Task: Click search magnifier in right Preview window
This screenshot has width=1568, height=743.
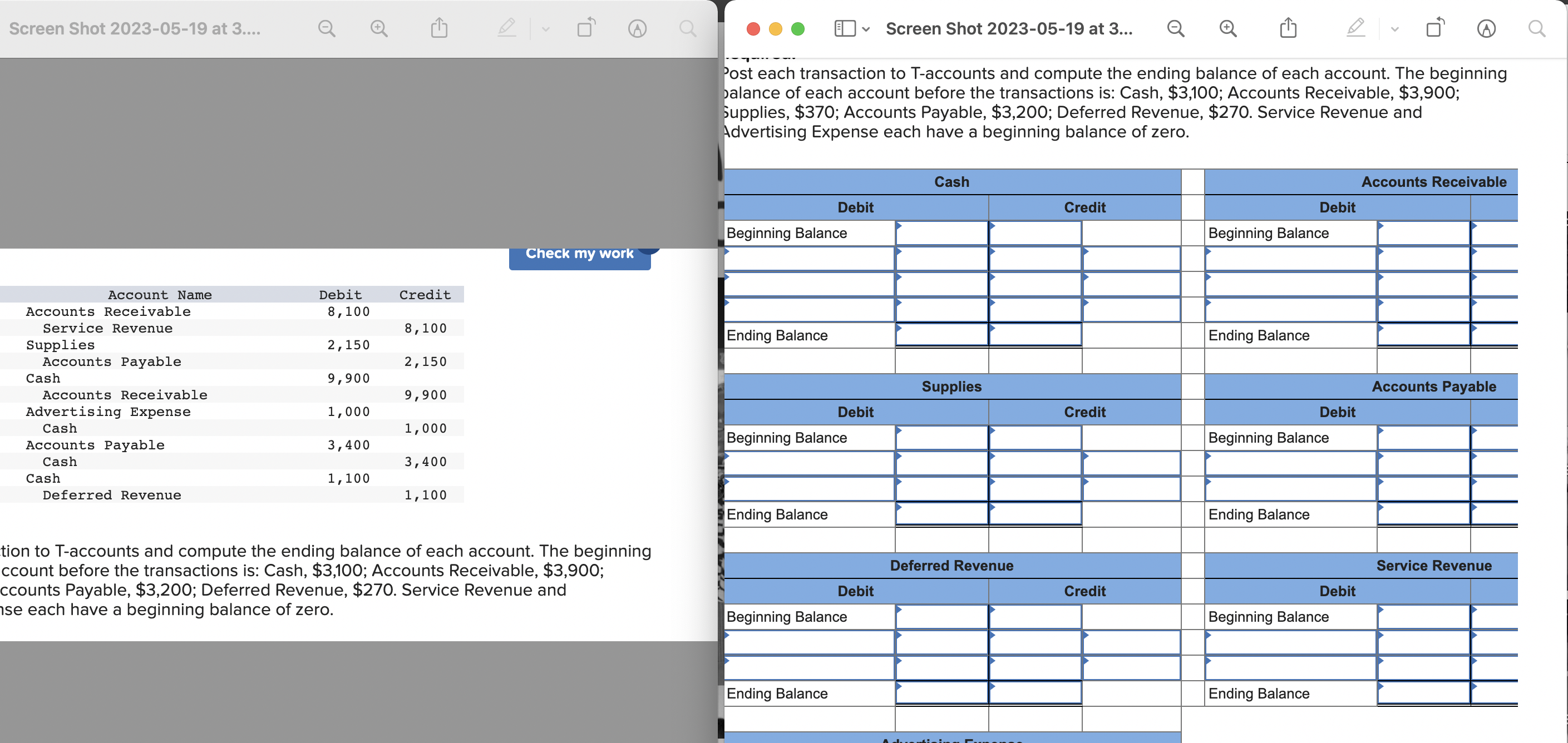Action: pos(1536,28)
